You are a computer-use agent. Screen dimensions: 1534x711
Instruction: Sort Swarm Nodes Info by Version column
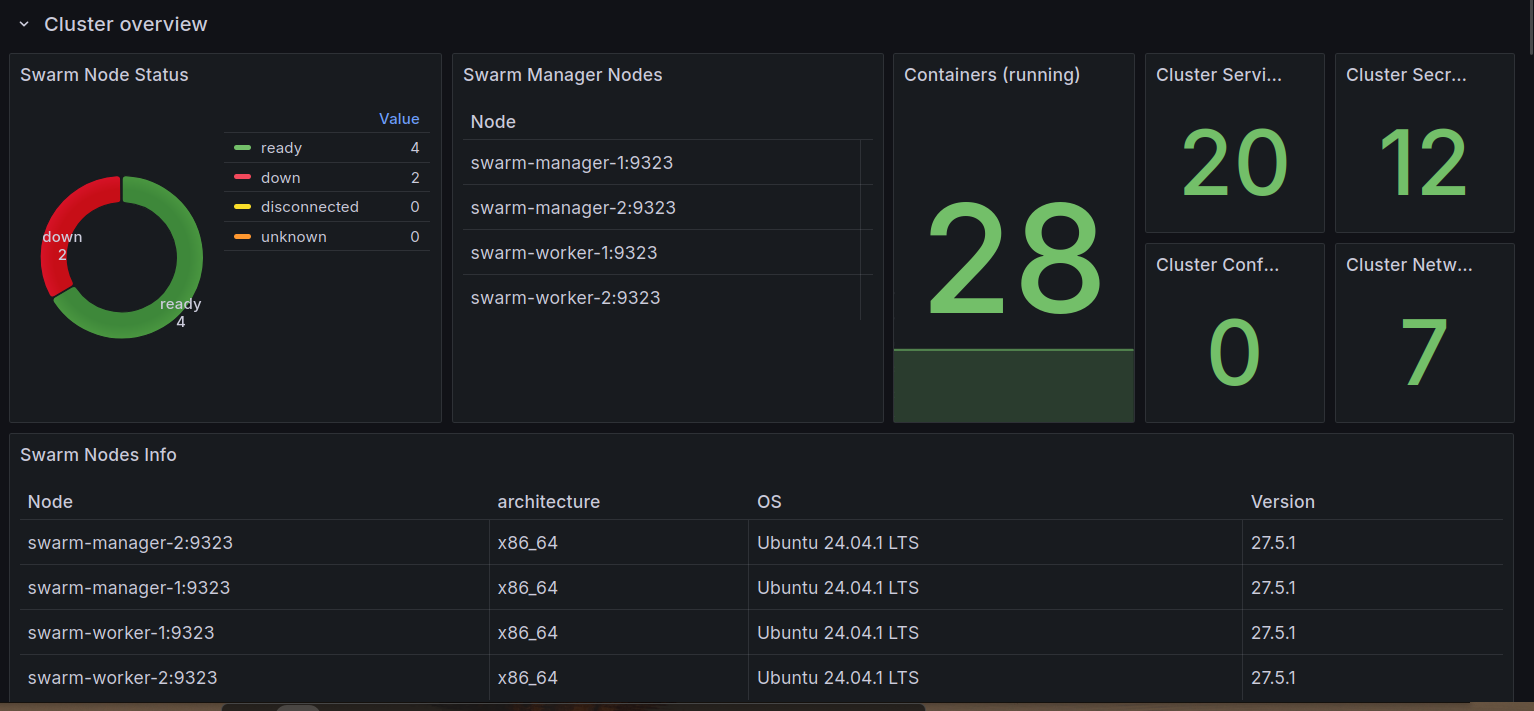click(1282, 502)
